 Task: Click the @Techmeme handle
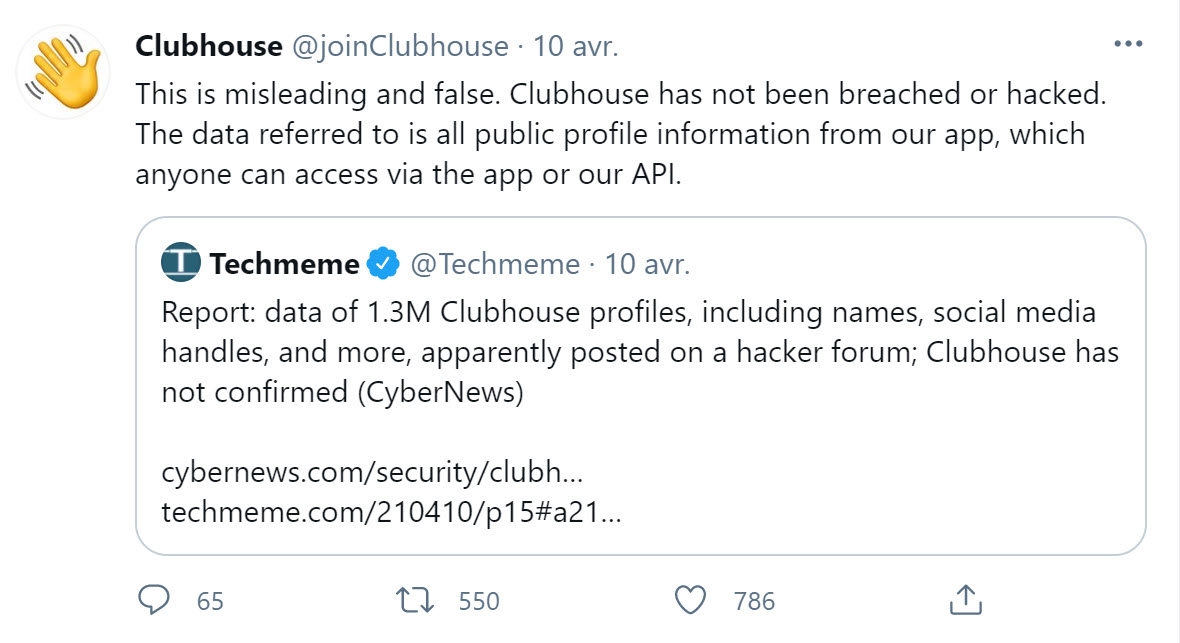coord(494,264)
